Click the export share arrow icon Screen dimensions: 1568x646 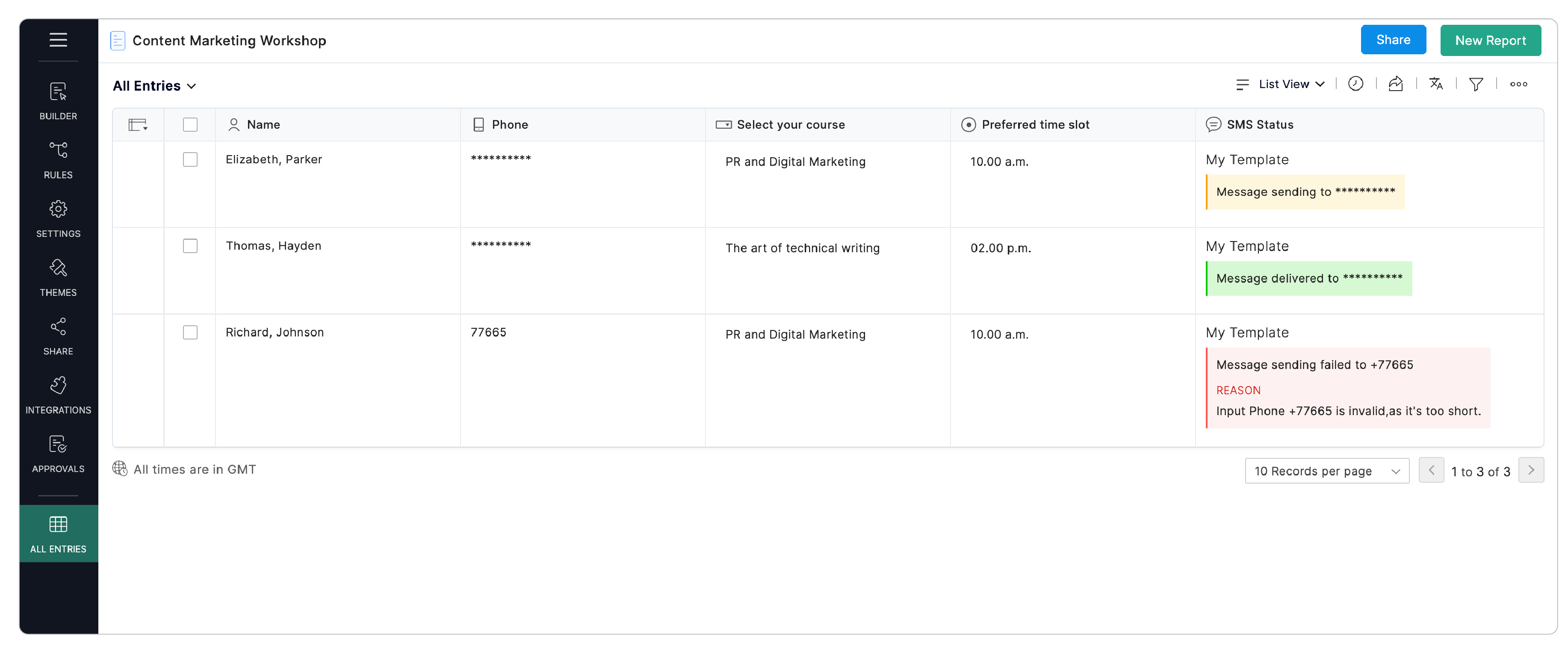(1395, 84)
